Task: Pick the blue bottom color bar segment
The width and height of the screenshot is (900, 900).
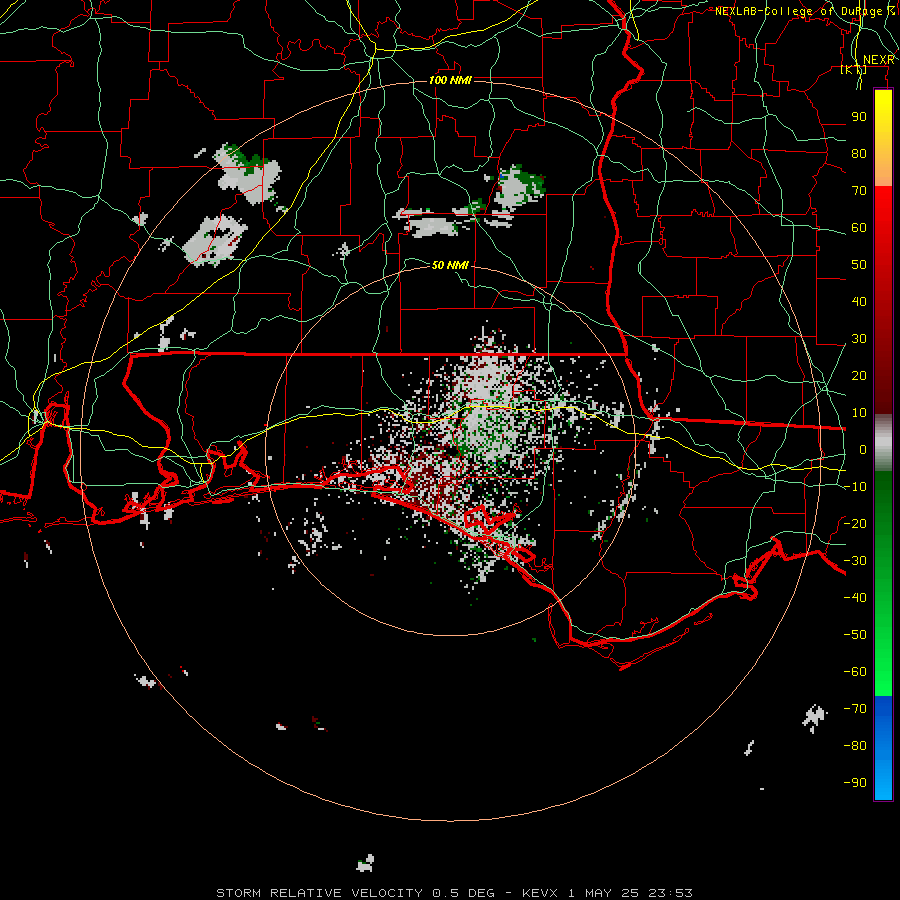Action: coord(883,747)
